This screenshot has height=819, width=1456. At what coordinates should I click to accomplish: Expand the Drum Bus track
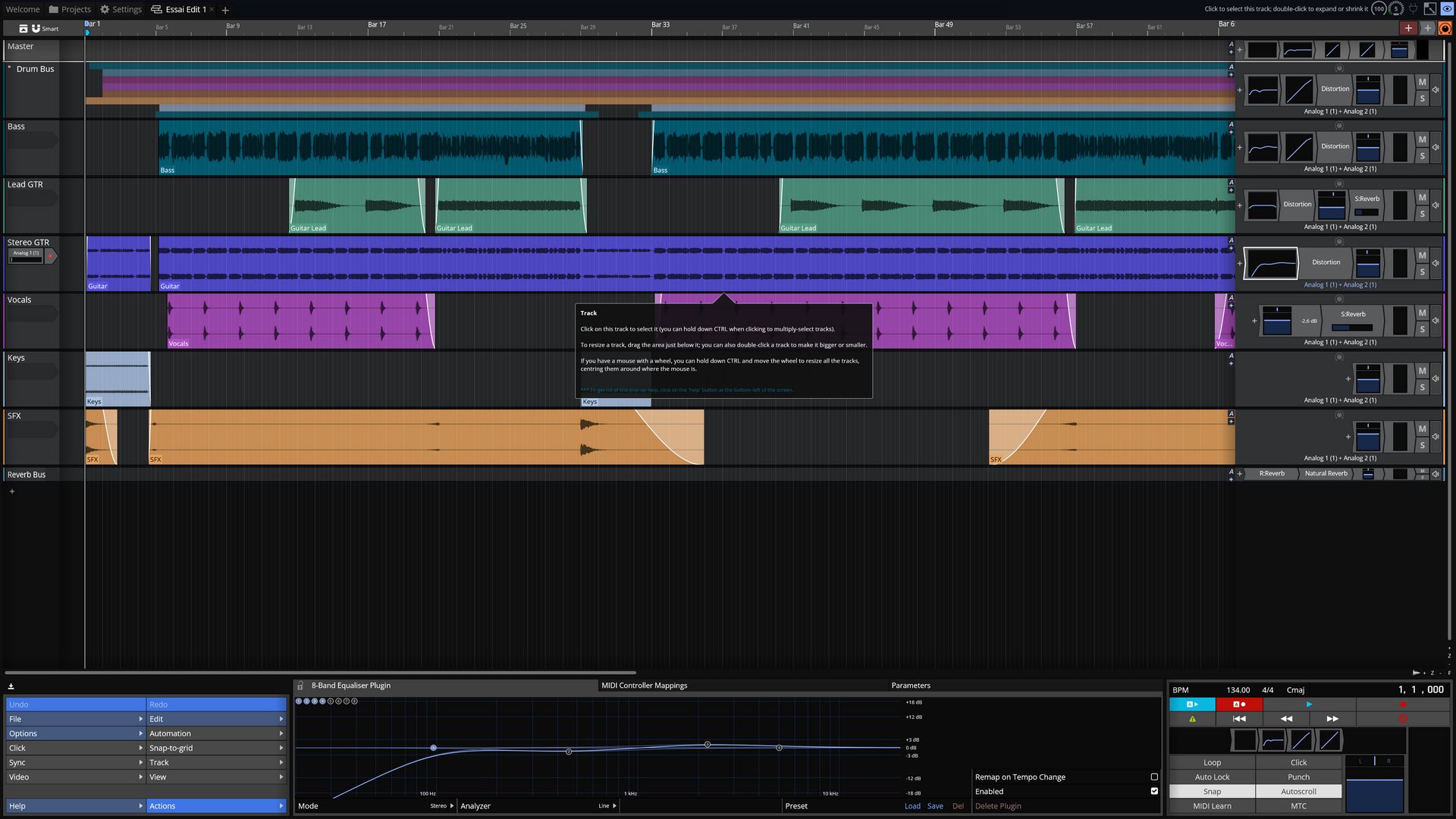(x=9, y=68)
